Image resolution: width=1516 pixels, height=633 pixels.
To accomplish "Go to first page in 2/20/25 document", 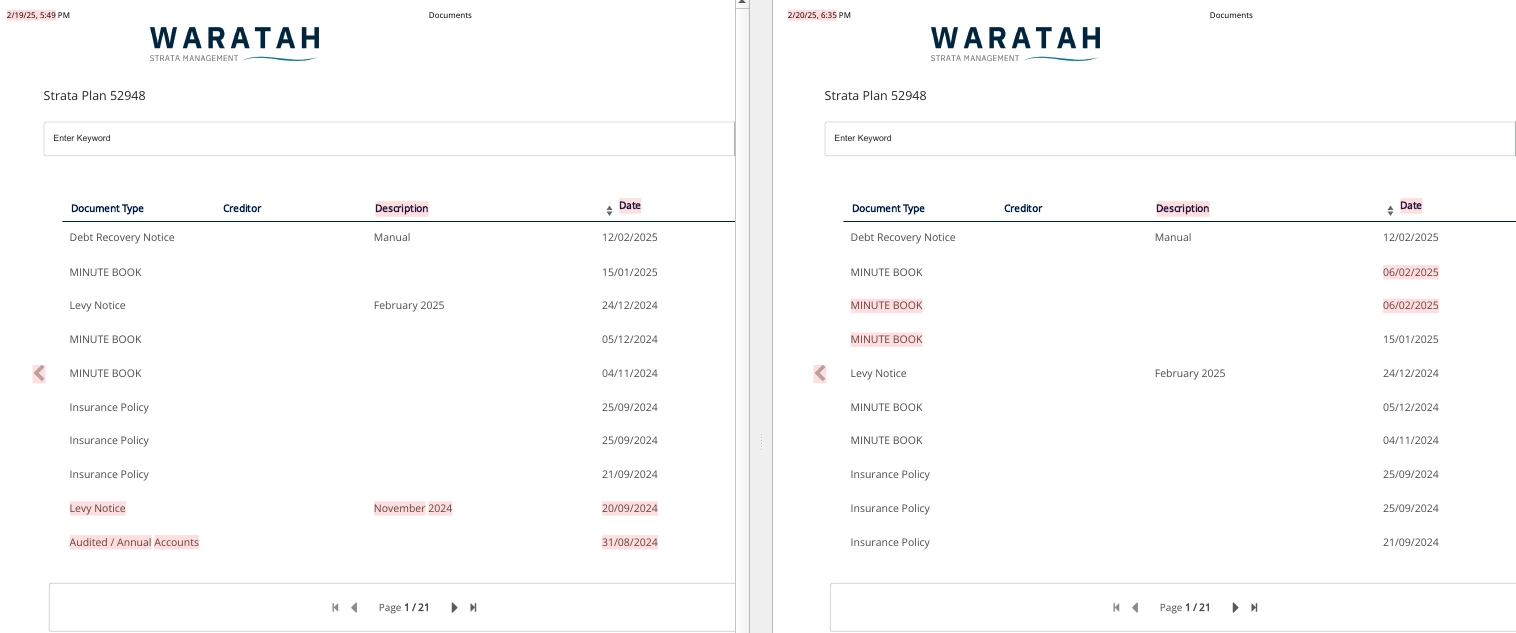I will [x=1116, y=607].
